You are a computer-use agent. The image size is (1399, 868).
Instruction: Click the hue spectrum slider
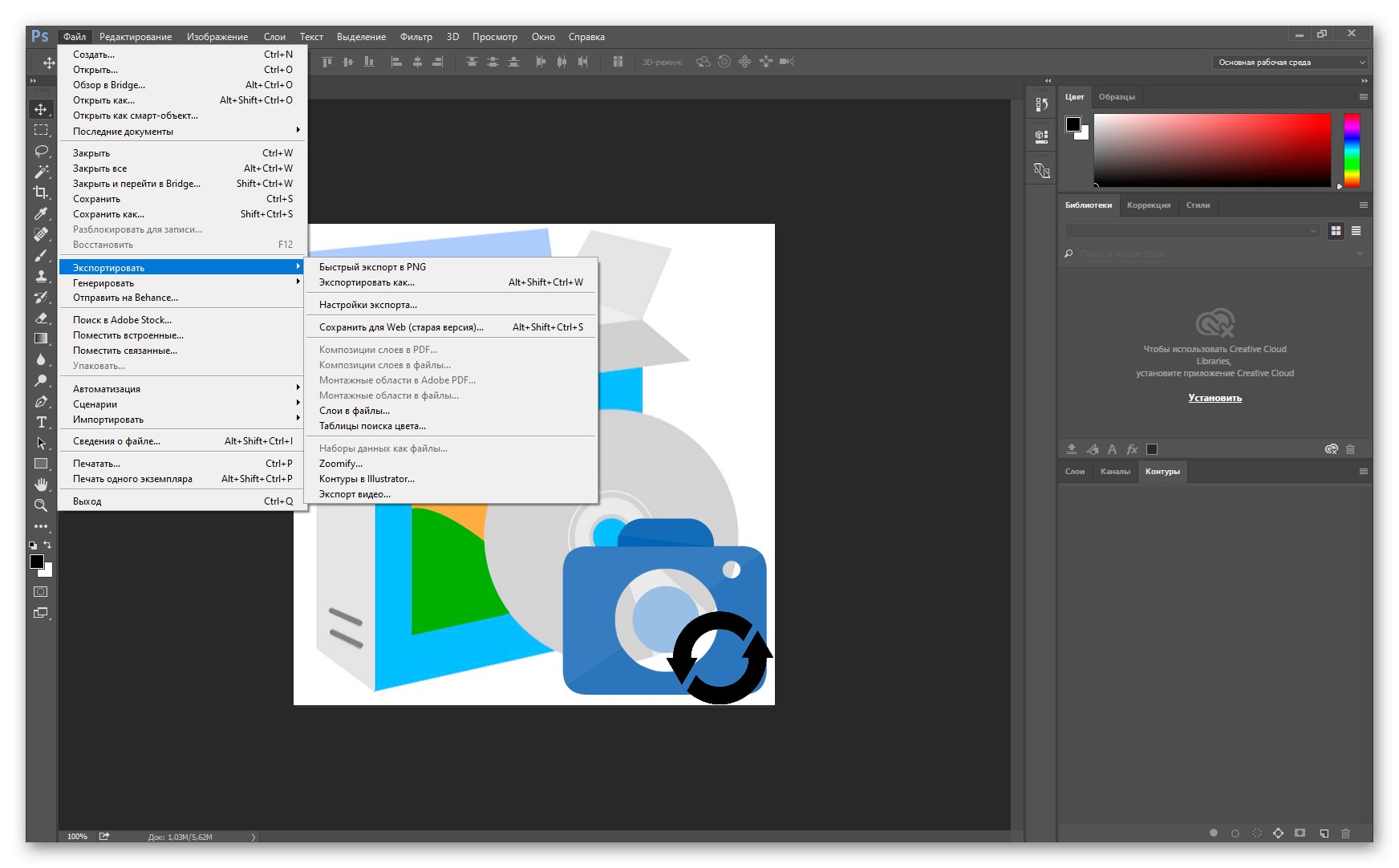click(1352, 150)
